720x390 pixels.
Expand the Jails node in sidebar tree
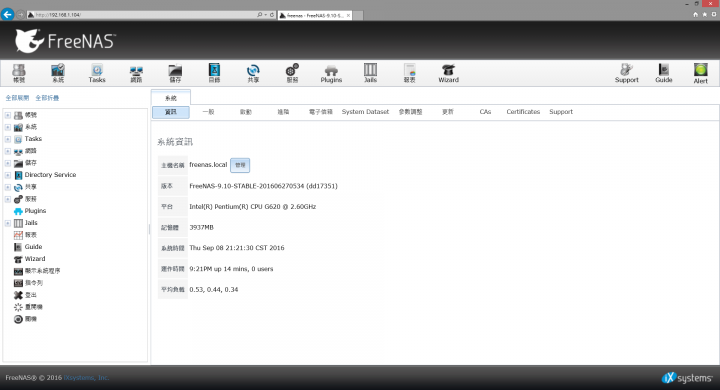coord(8,223)
